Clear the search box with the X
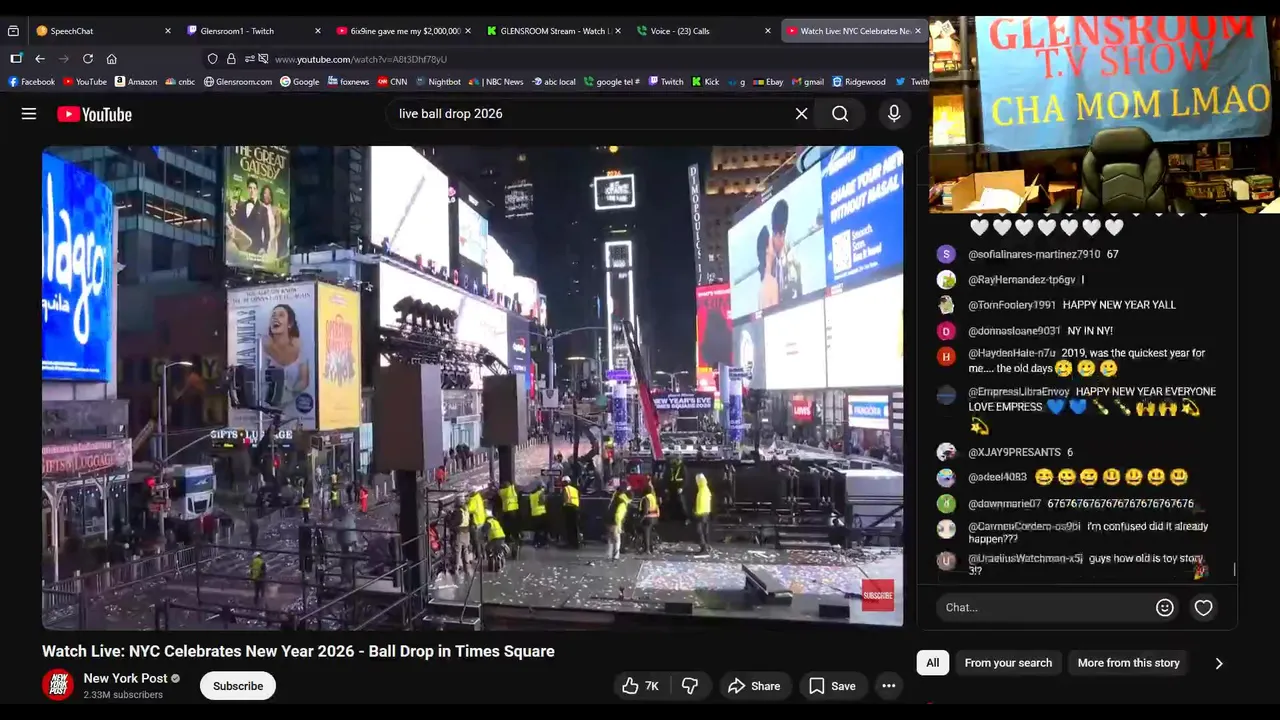Image resolution: width=1280 pixels, height=720 pixels. click(801, 114)
